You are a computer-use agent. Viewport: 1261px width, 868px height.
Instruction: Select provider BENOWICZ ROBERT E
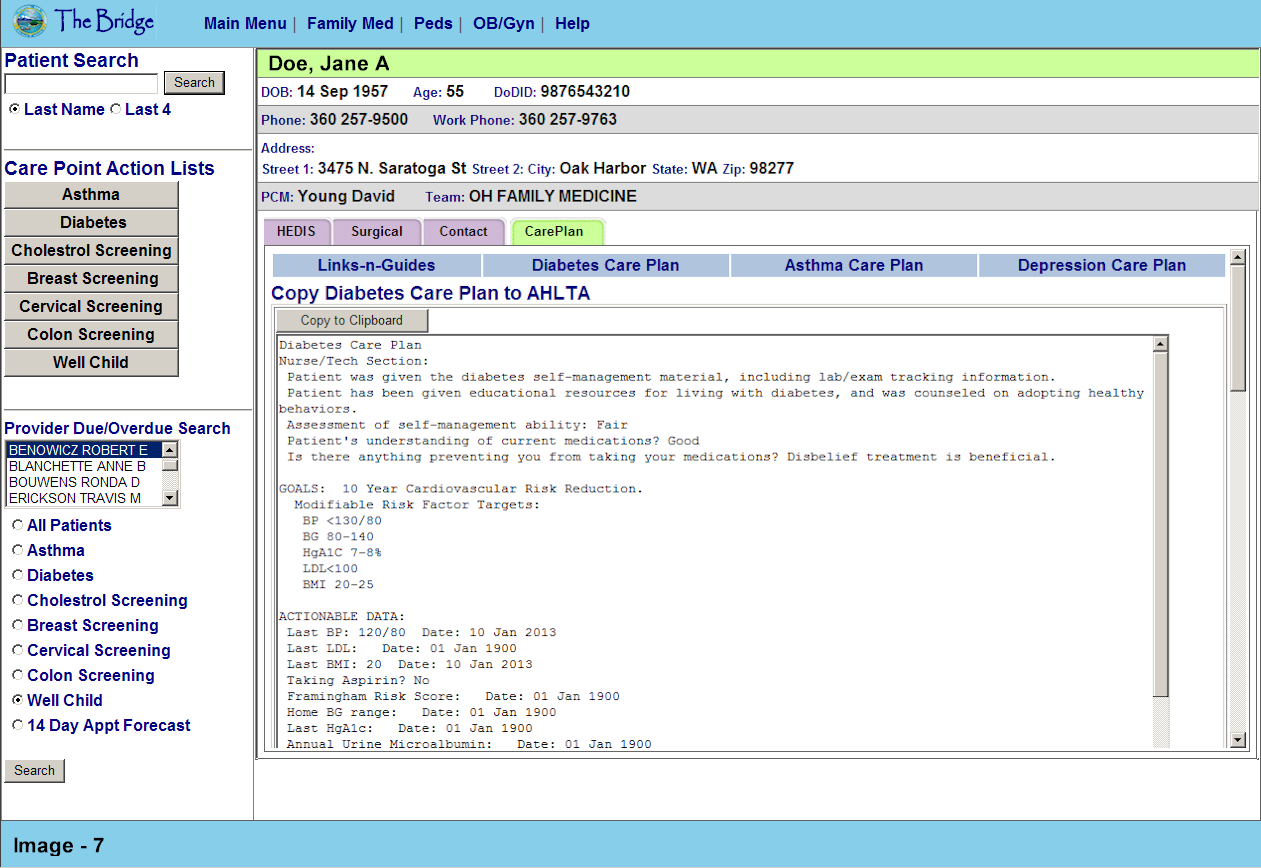84,450
